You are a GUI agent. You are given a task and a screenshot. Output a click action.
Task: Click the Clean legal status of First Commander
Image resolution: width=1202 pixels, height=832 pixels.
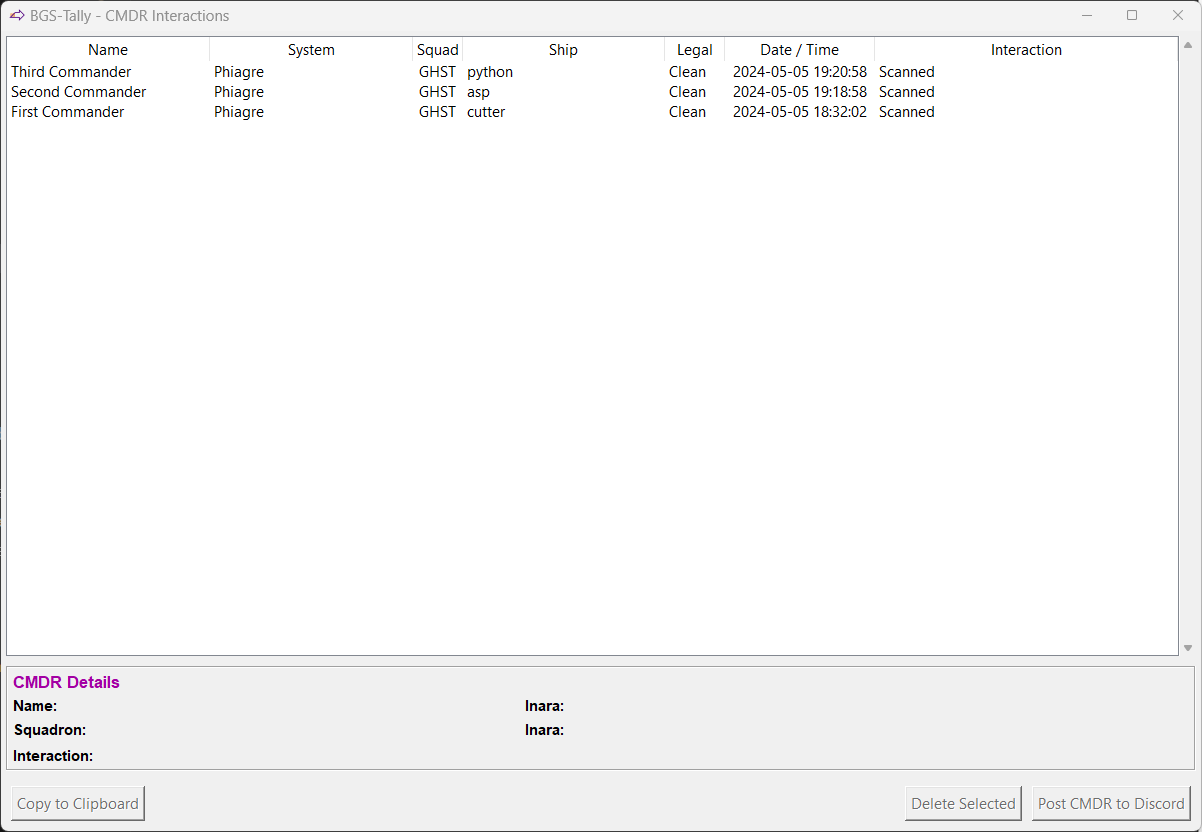click(687, 111)
